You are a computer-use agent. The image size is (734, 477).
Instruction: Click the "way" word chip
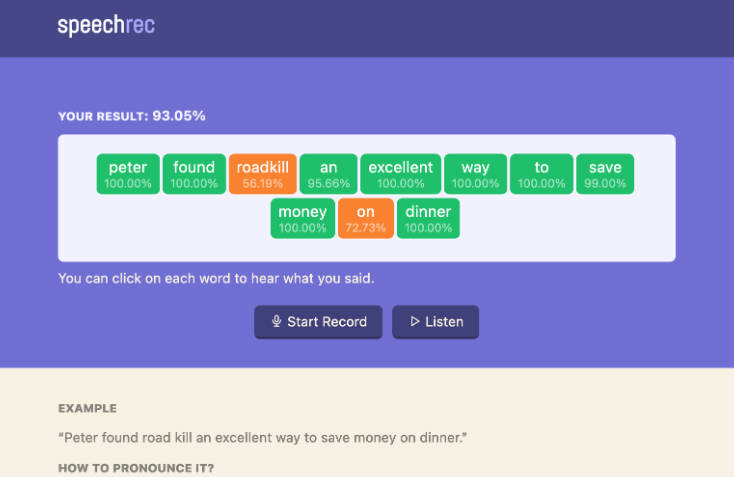coord(475,174)
